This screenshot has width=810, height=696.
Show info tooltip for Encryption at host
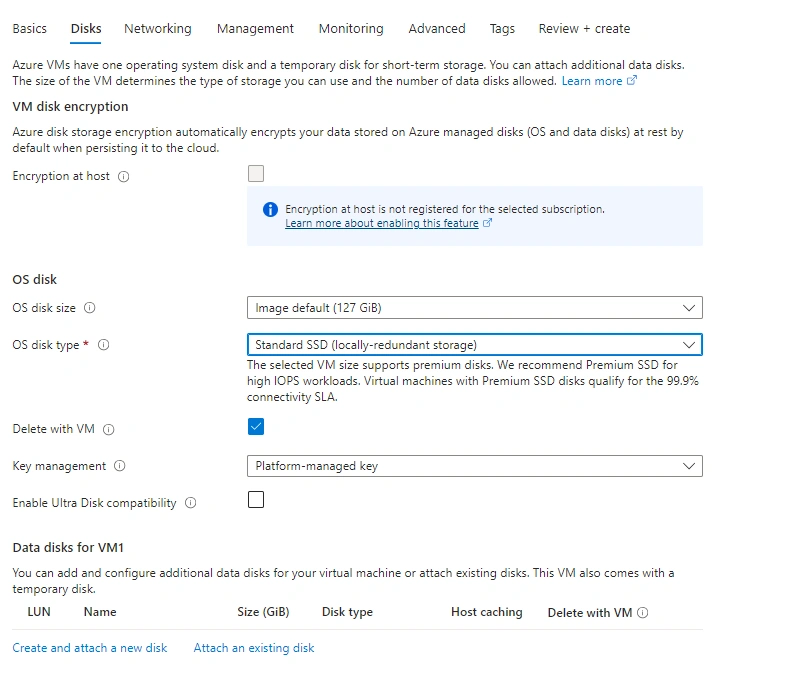point(123,177)
